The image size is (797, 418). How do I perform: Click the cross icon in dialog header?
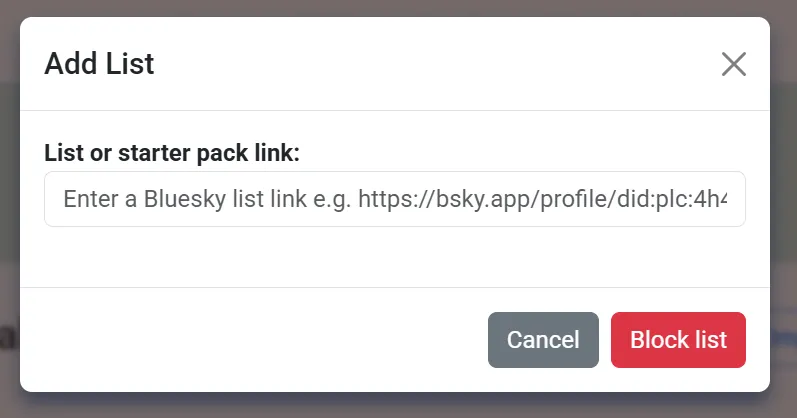click(734, 64)
